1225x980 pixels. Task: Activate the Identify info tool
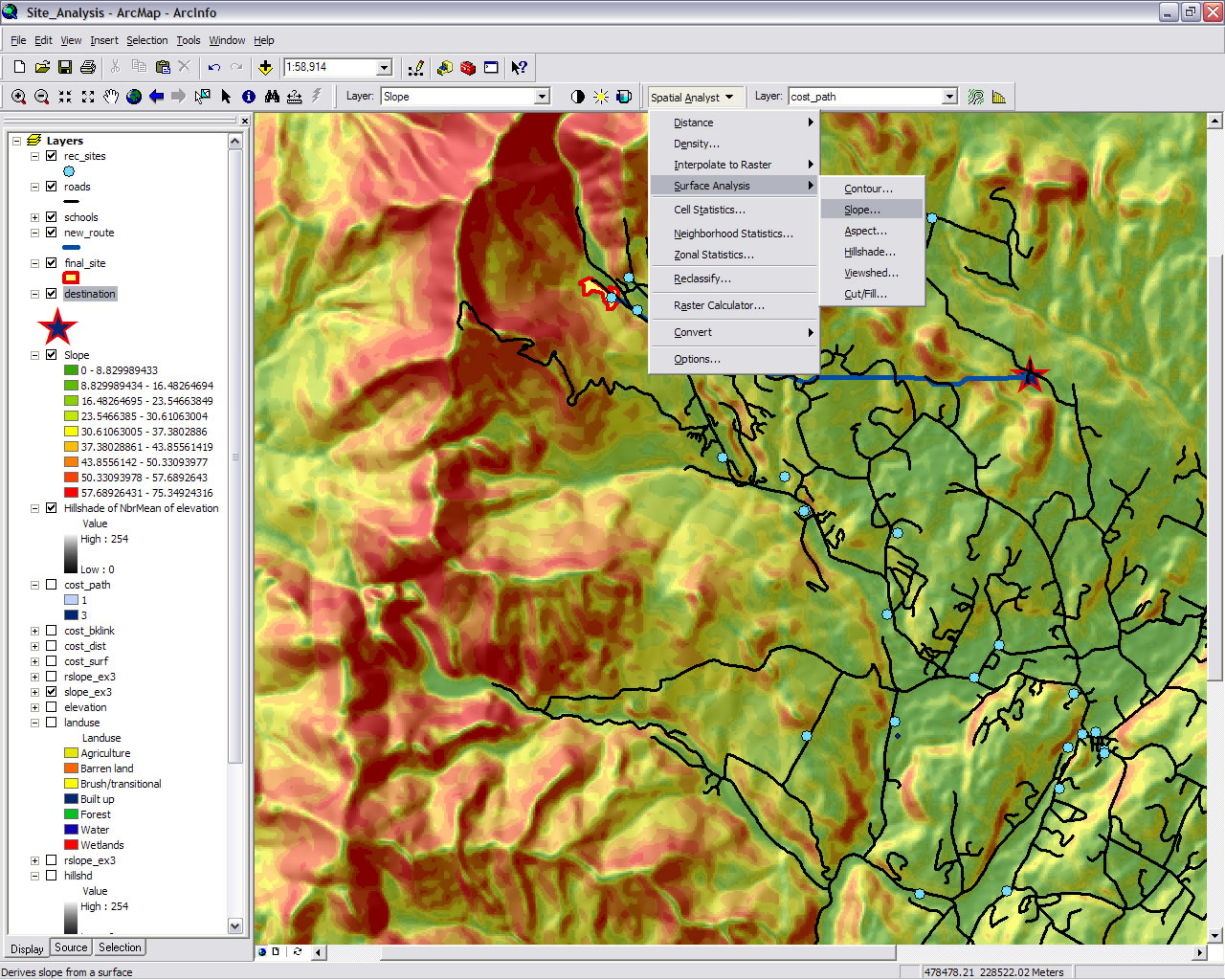click(x=249, y=97)
